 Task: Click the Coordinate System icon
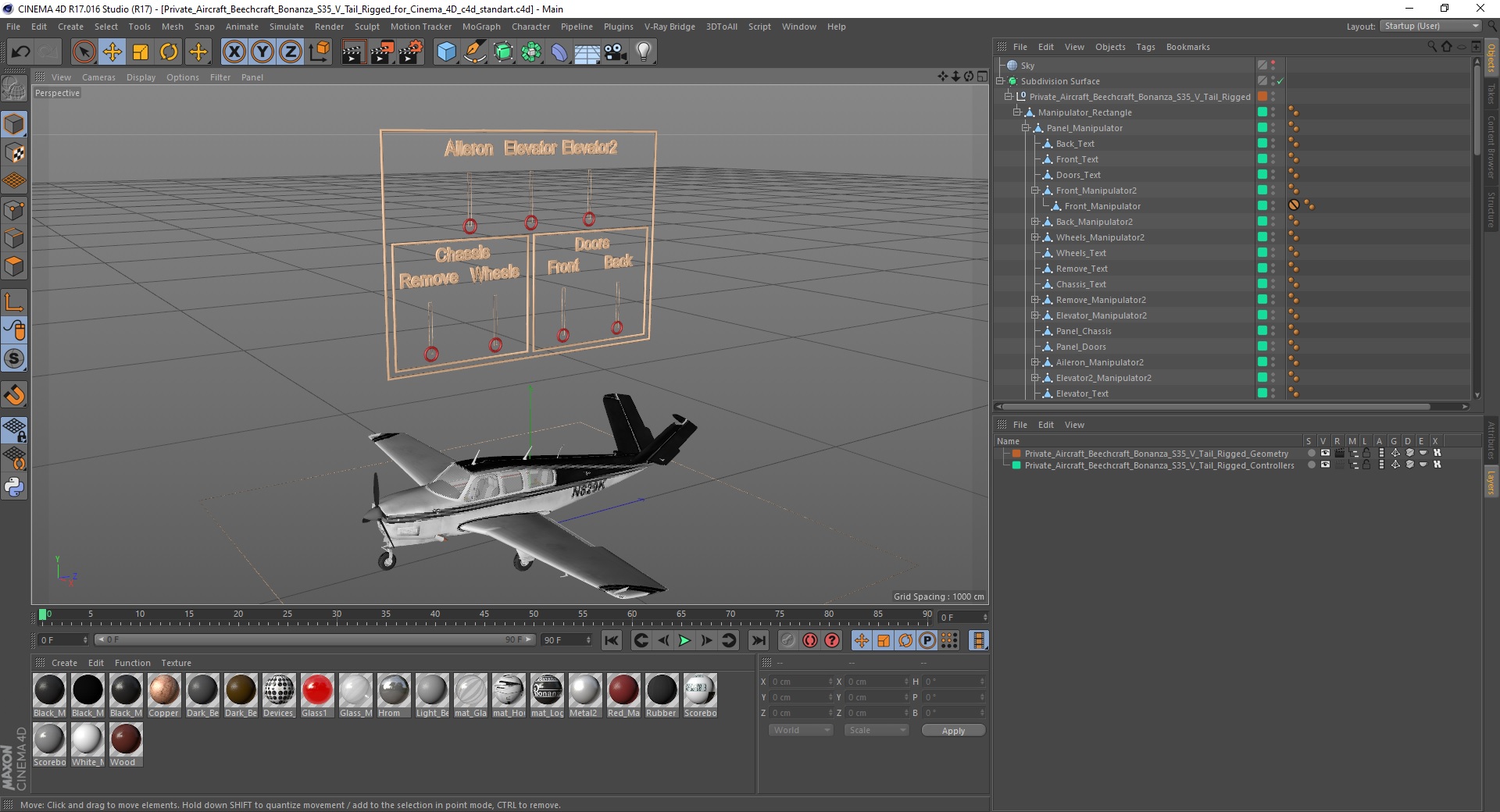point(319,52)
